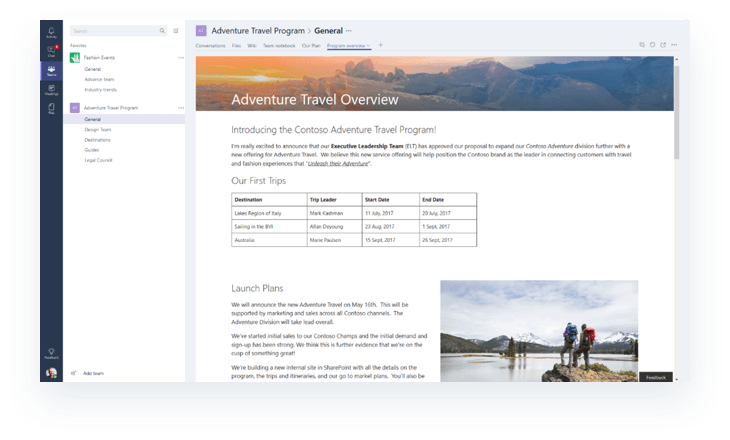Click the Add team icon
The width and height of the screenshot is (730, 440).
pos(74,373)
